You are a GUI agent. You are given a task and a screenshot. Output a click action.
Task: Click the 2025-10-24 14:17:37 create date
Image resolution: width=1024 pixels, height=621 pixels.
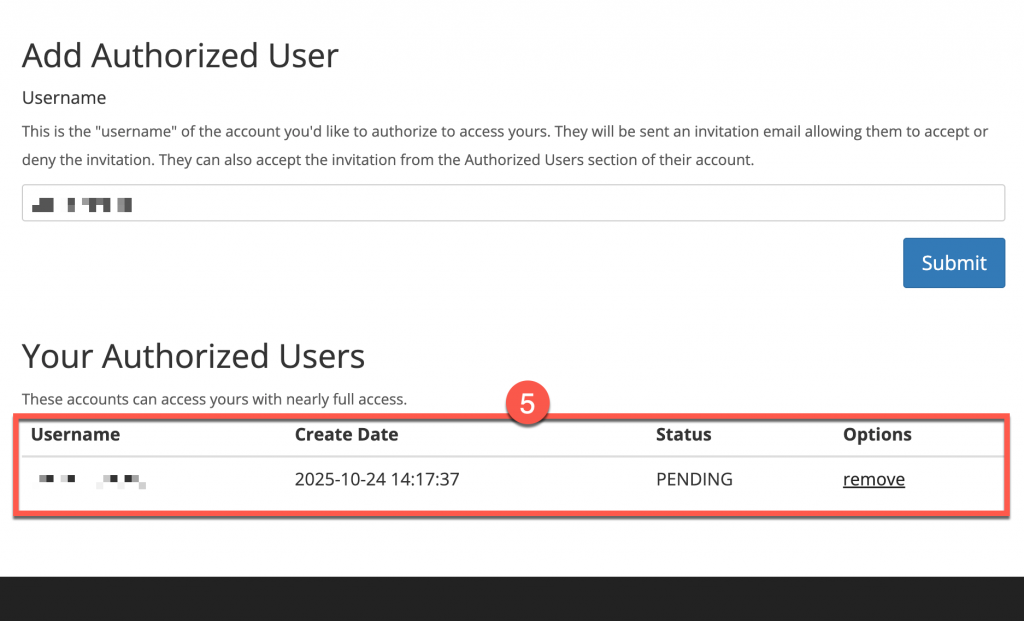coord(376,480)
